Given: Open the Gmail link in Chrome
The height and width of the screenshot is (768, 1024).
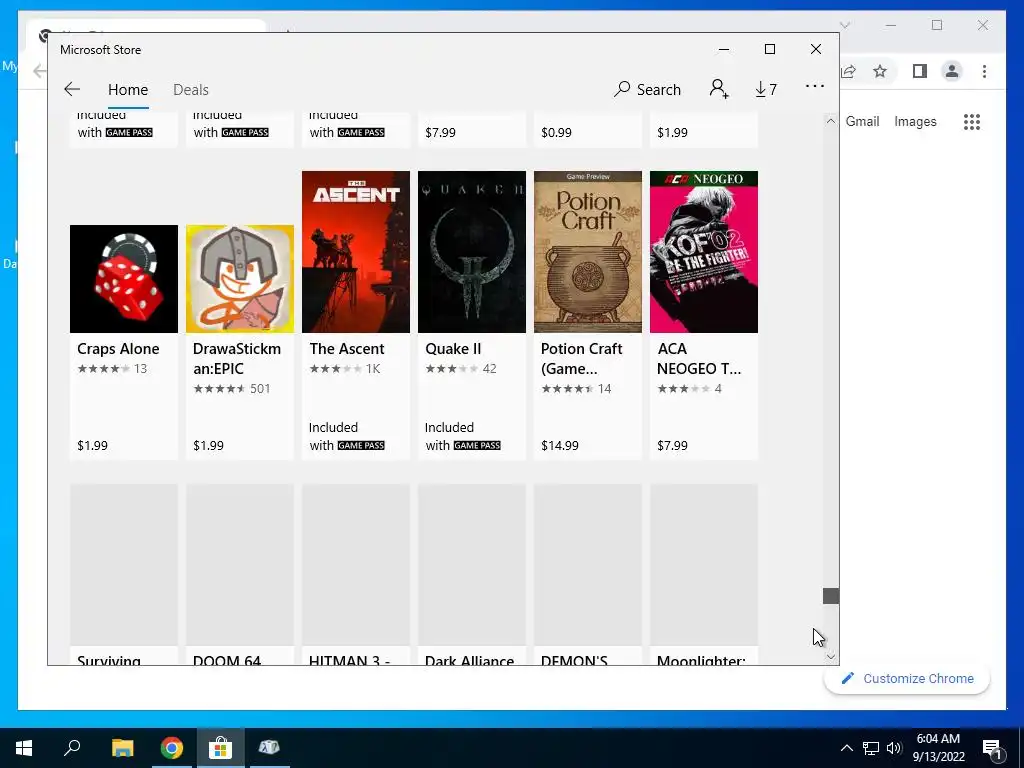Looking at the screenshot, I should click(x=862, y=121).
